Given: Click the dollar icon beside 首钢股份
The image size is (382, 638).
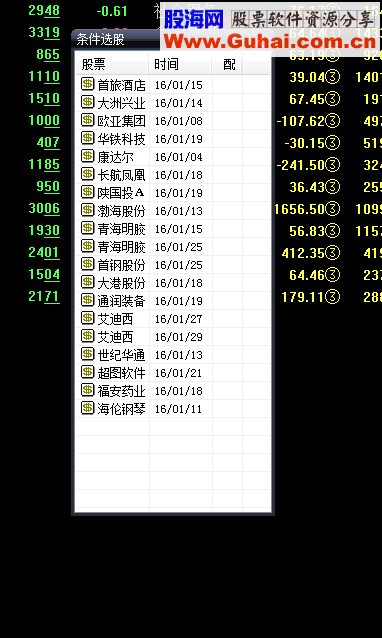Looking at the screenshot, I should click(87, 264).
